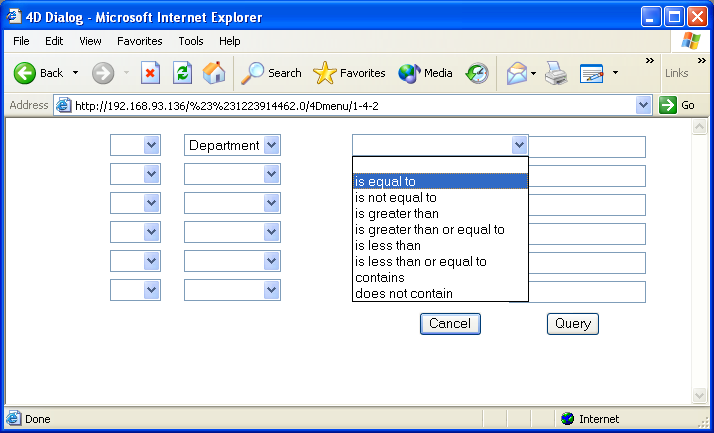This screenshot has width=714, height=433.
Task: Choose 'does not contain' from list
Action: click(404, 294)
